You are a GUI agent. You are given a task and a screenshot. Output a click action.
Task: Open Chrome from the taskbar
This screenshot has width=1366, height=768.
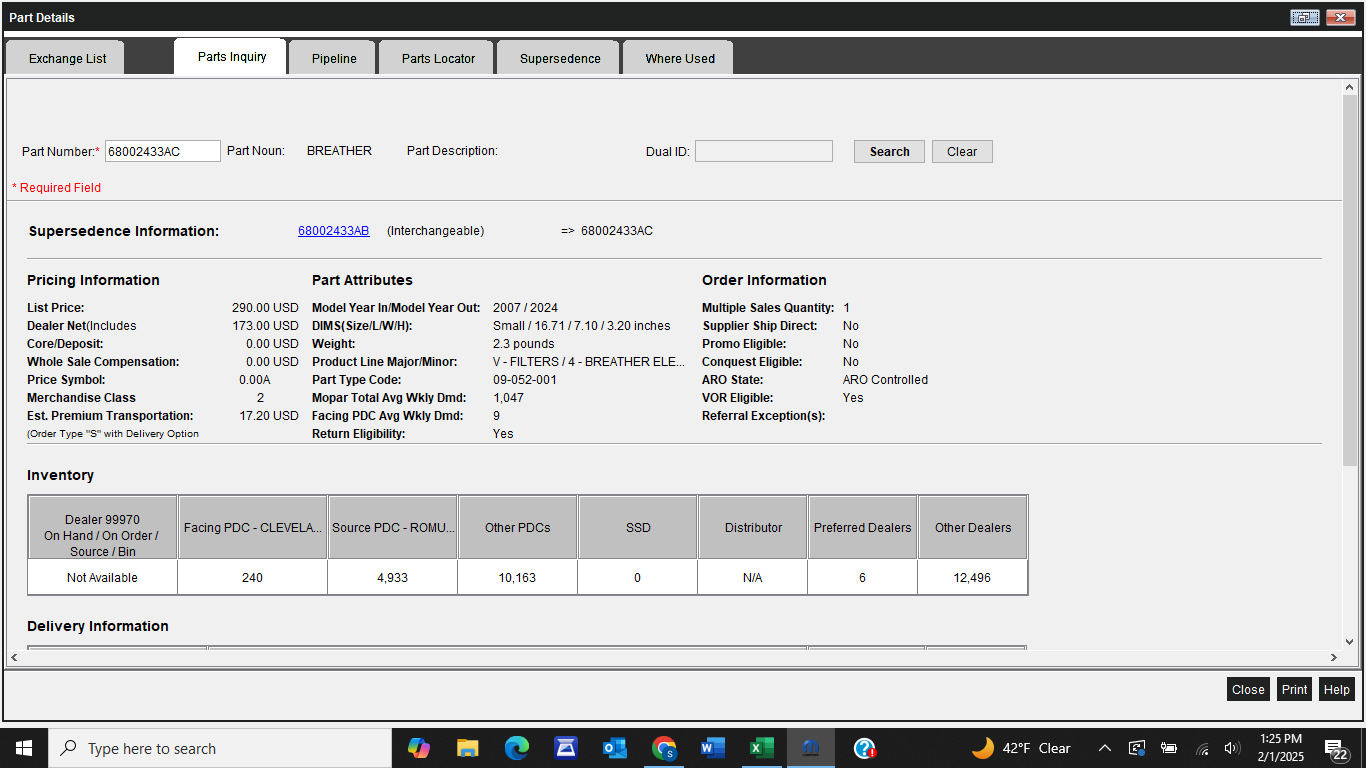coord(664,748)
